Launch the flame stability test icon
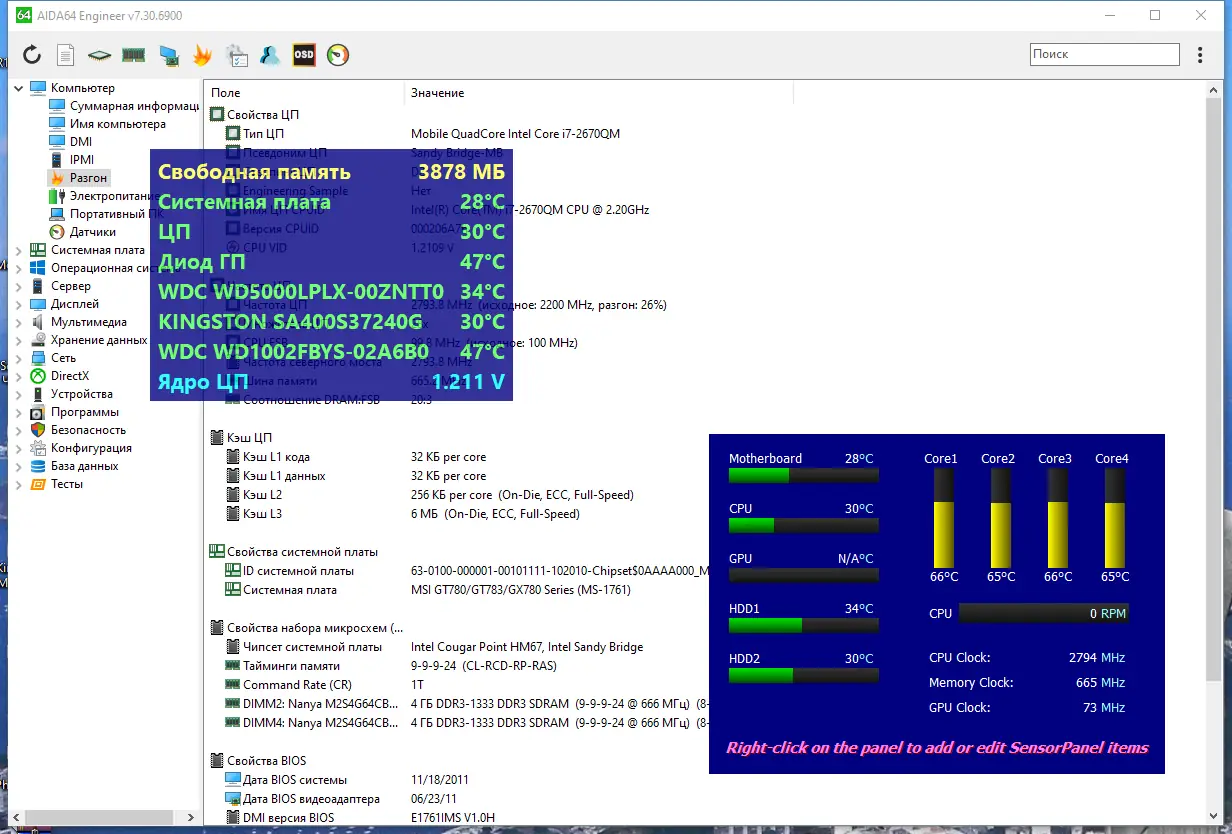Image resolution: width=1232 pixels, height=834 pixels. tap(203, 55)
